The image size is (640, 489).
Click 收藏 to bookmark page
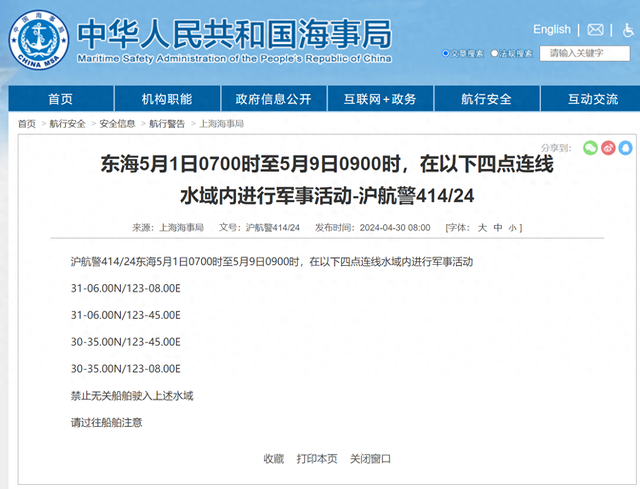point(273,459)
